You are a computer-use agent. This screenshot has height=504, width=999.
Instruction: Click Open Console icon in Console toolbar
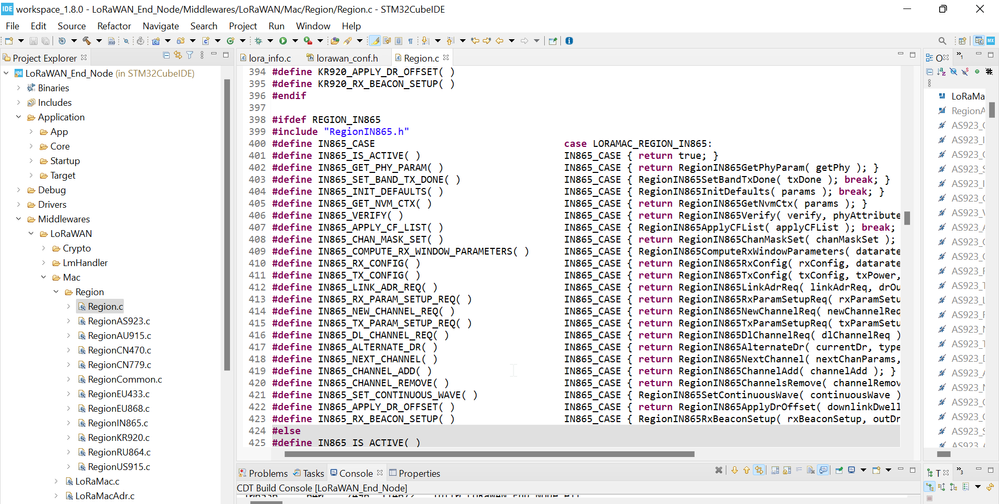875,470
